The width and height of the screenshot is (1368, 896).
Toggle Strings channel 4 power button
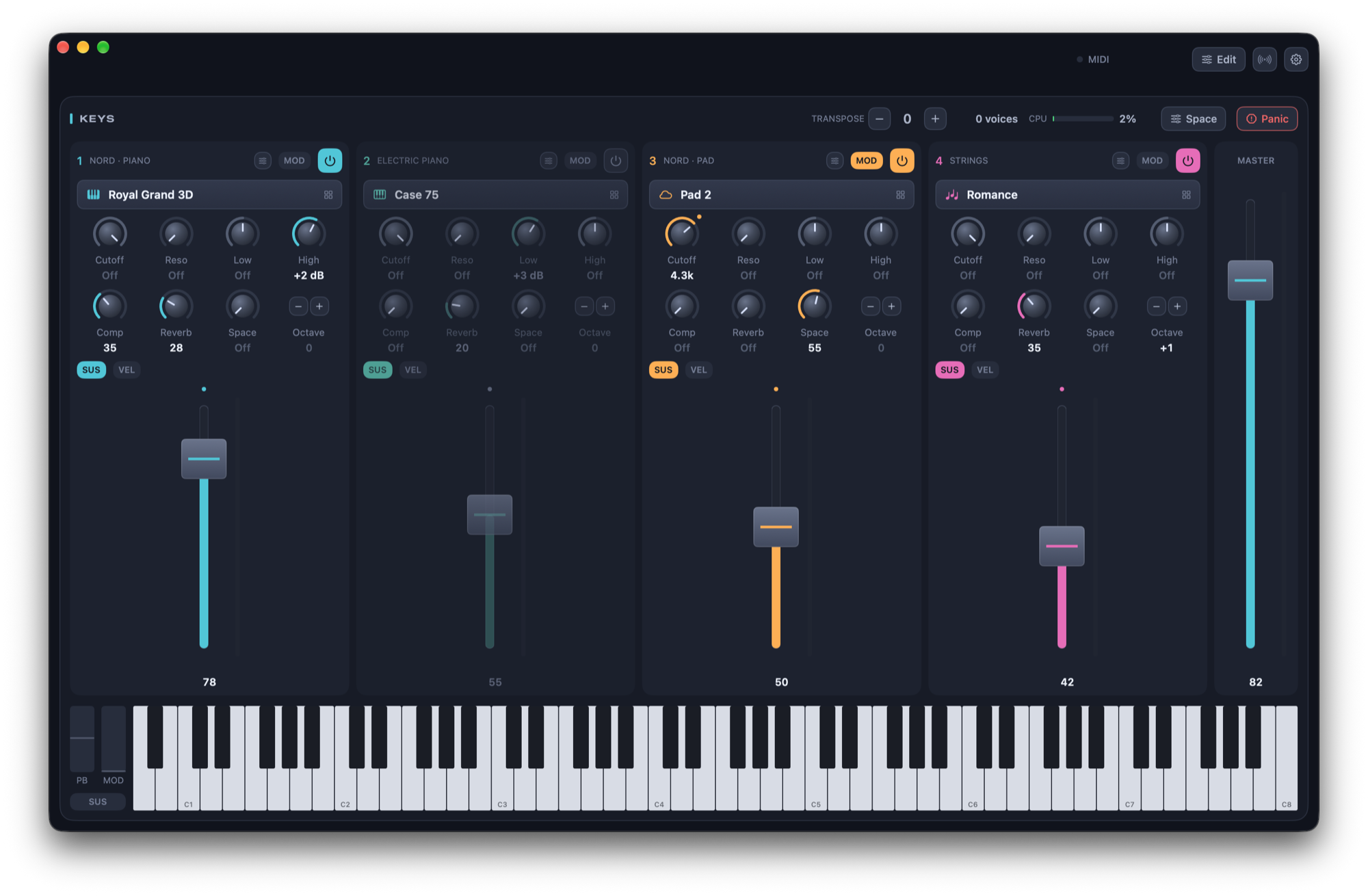(1187, 161)
